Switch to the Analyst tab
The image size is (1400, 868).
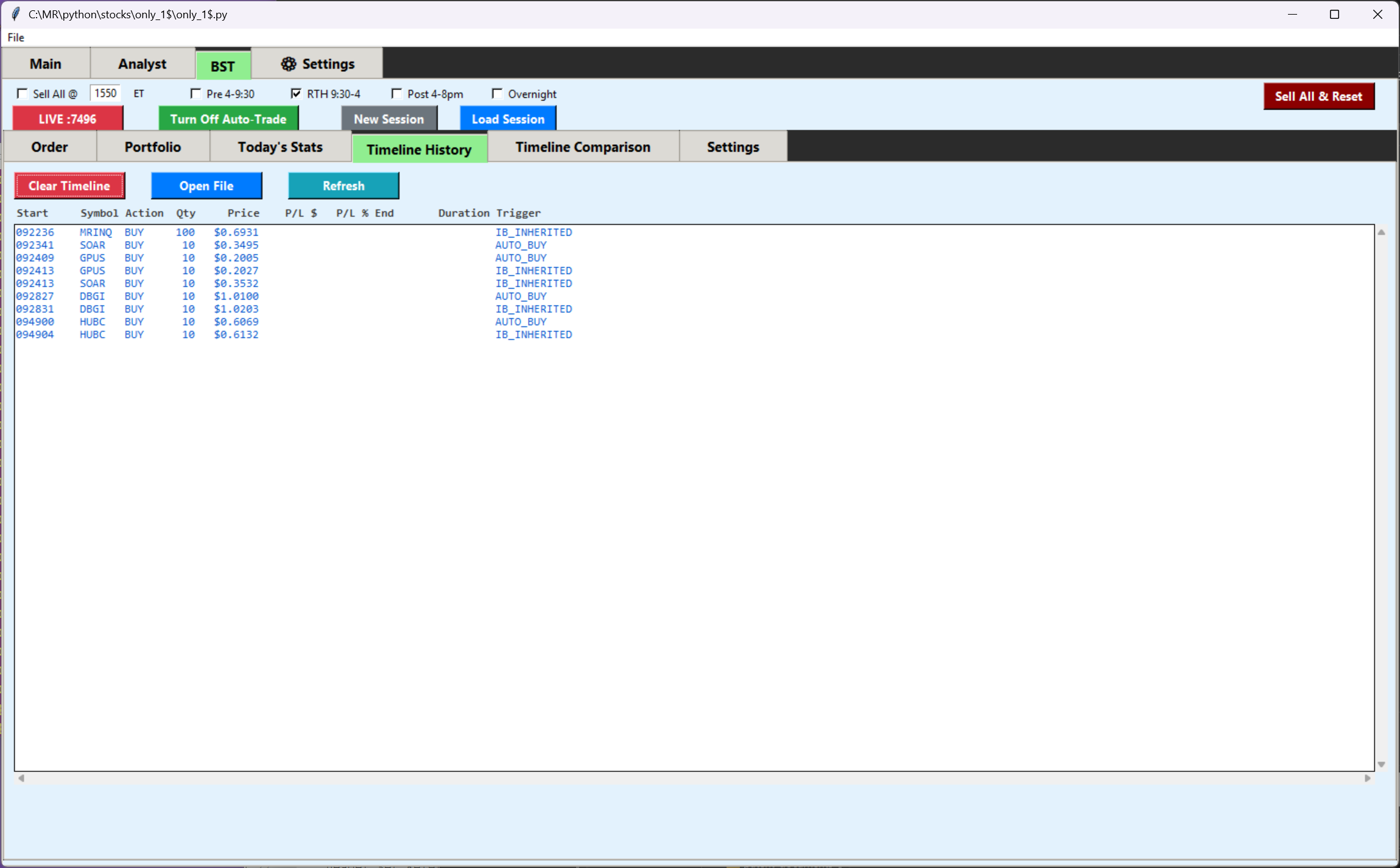(142, 64)
